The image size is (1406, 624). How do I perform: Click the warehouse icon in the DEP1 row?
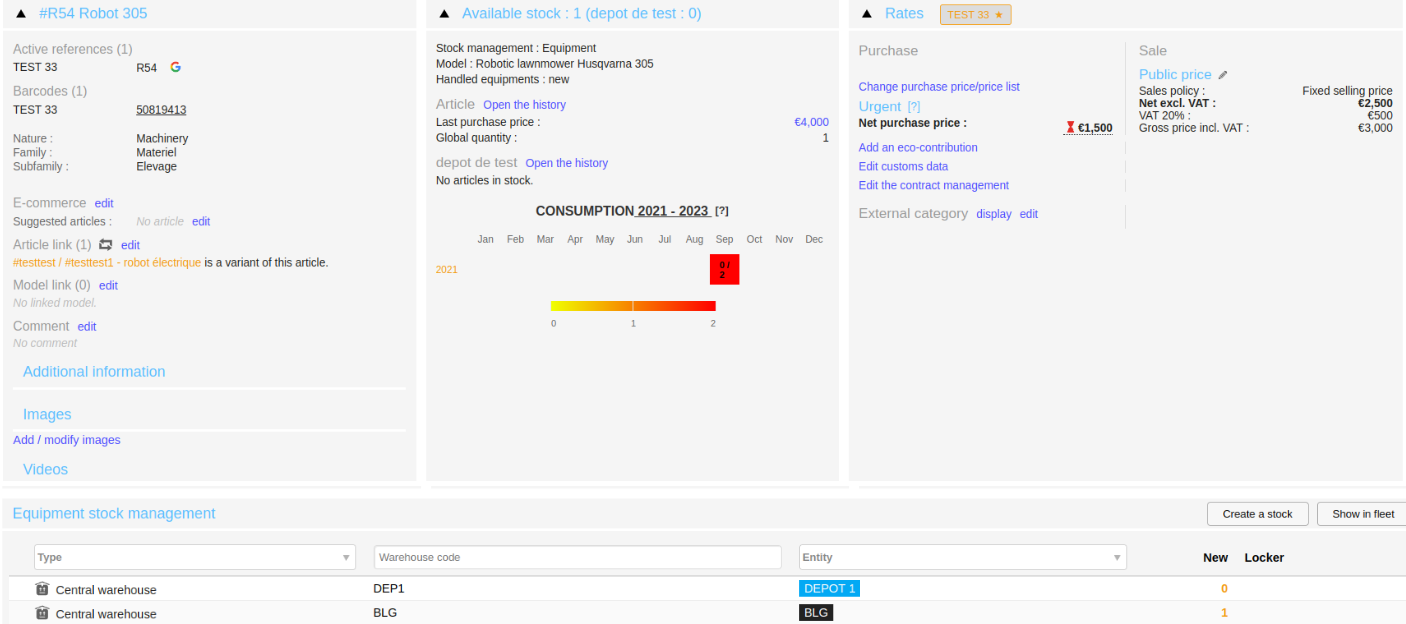(x=42, y=589)
